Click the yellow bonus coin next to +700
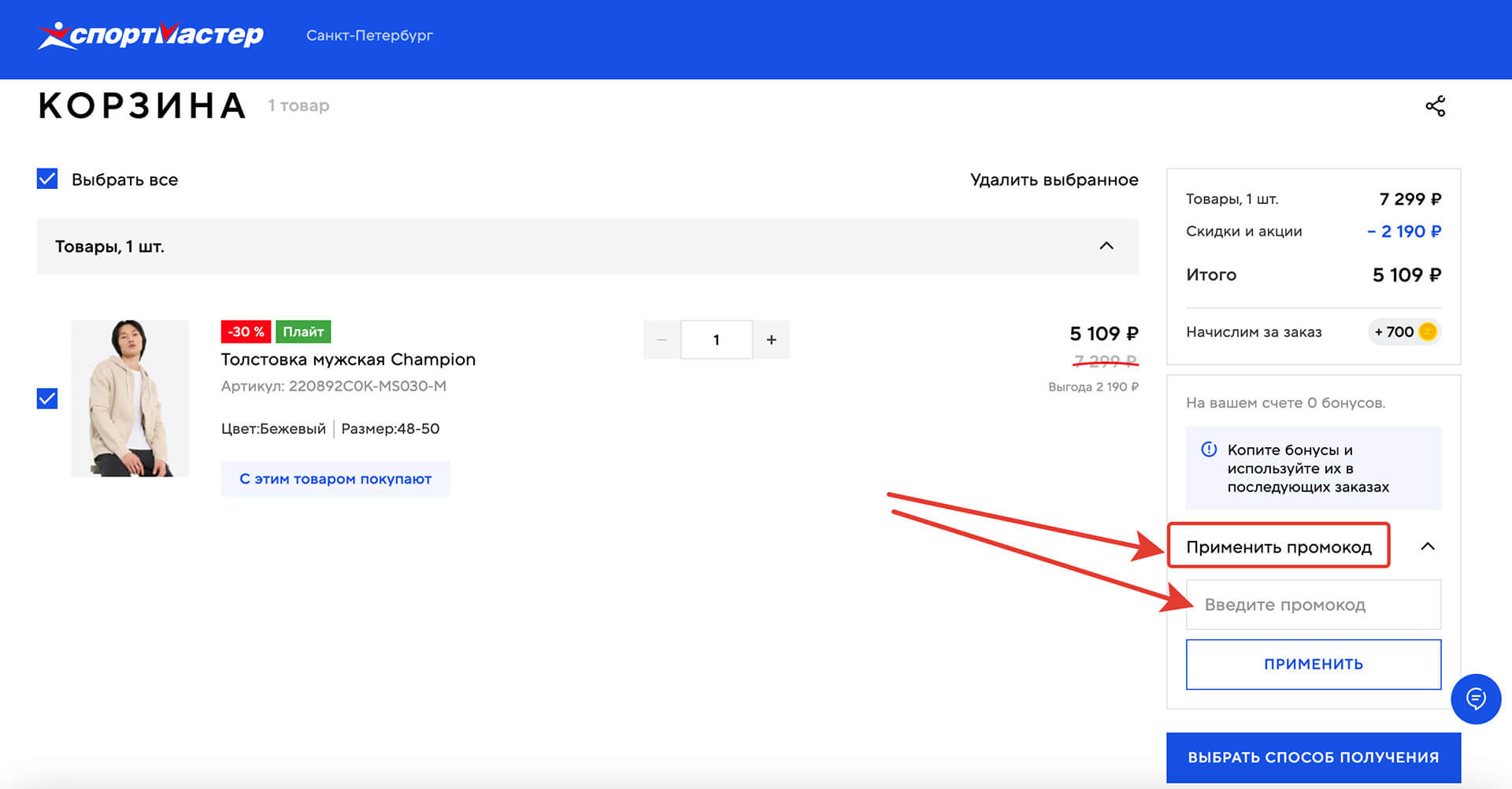Viewport: 1512px width, 789px height. click(x=1428, y=332)
